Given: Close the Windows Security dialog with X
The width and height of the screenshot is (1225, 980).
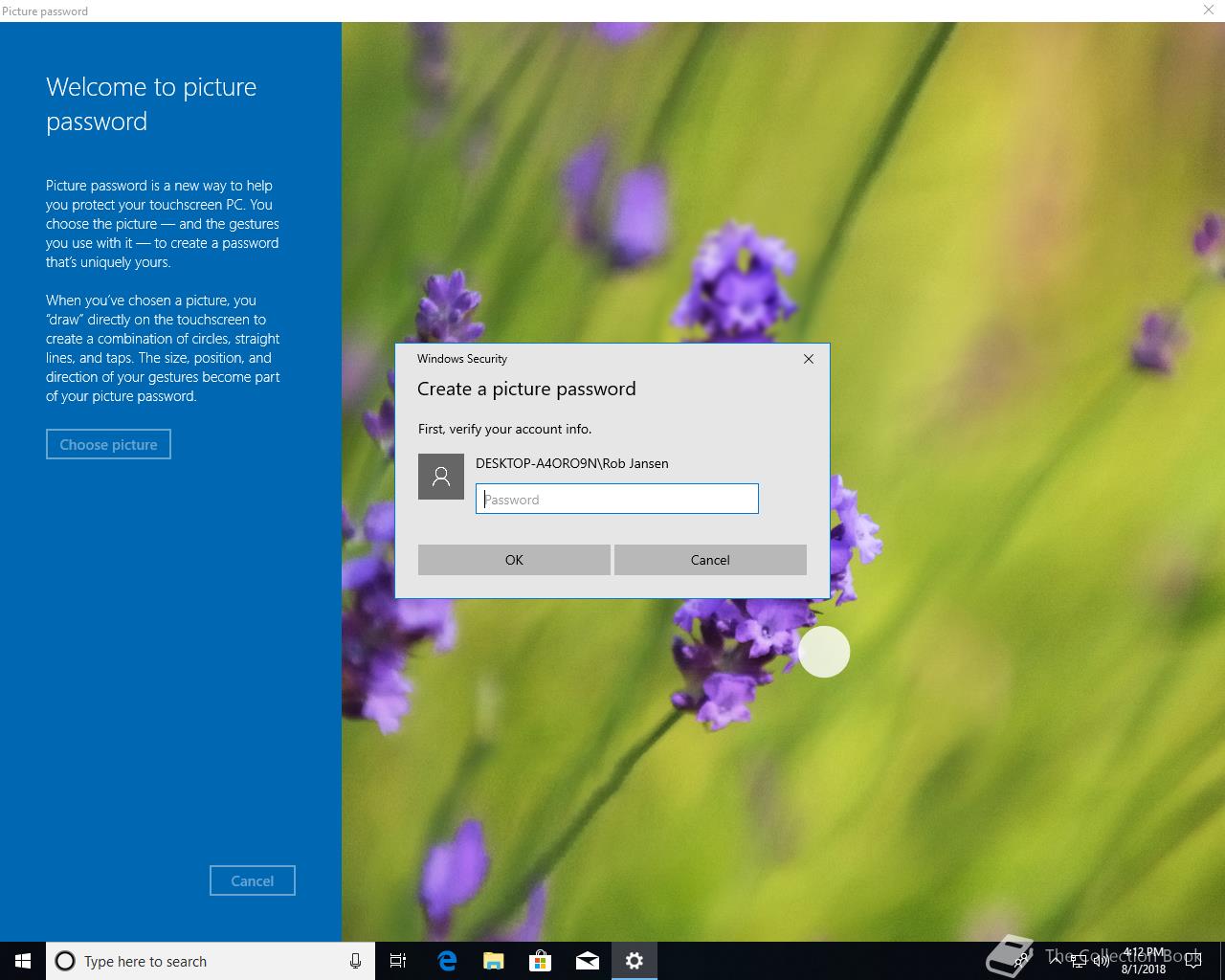Looking at the screenshot, I should (809, 359).
